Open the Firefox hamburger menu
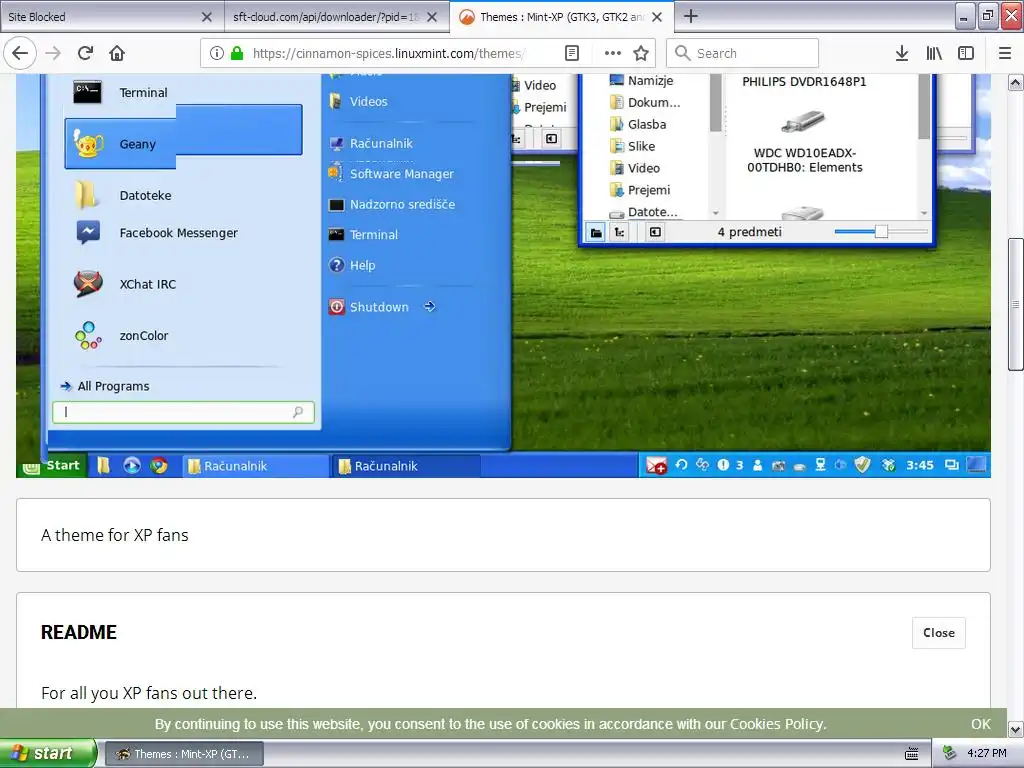The width and height of the screenshot is (1024, 768). (1005, 53)
